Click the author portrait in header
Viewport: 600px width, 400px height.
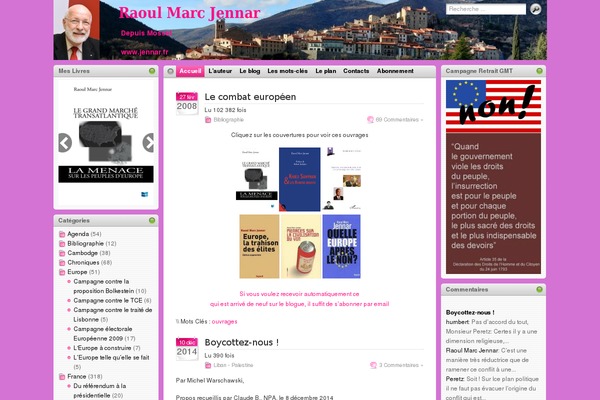[77, 30]
